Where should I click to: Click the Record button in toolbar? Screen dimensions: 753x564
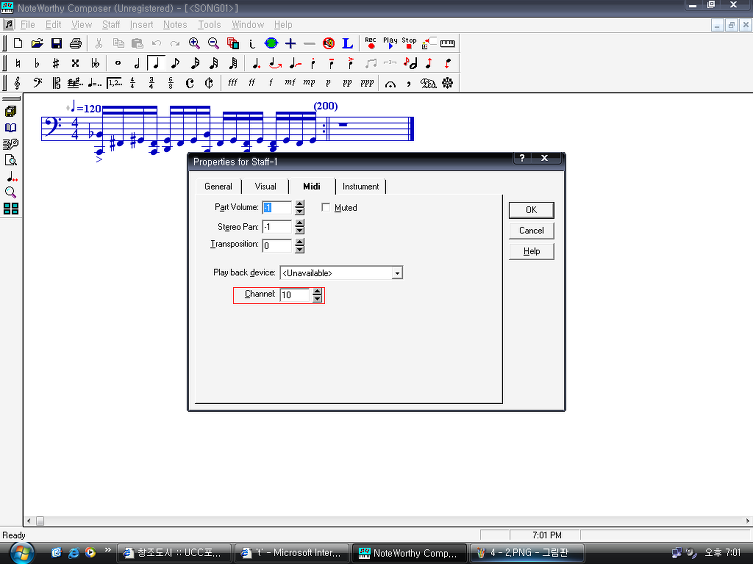(370, 43)
